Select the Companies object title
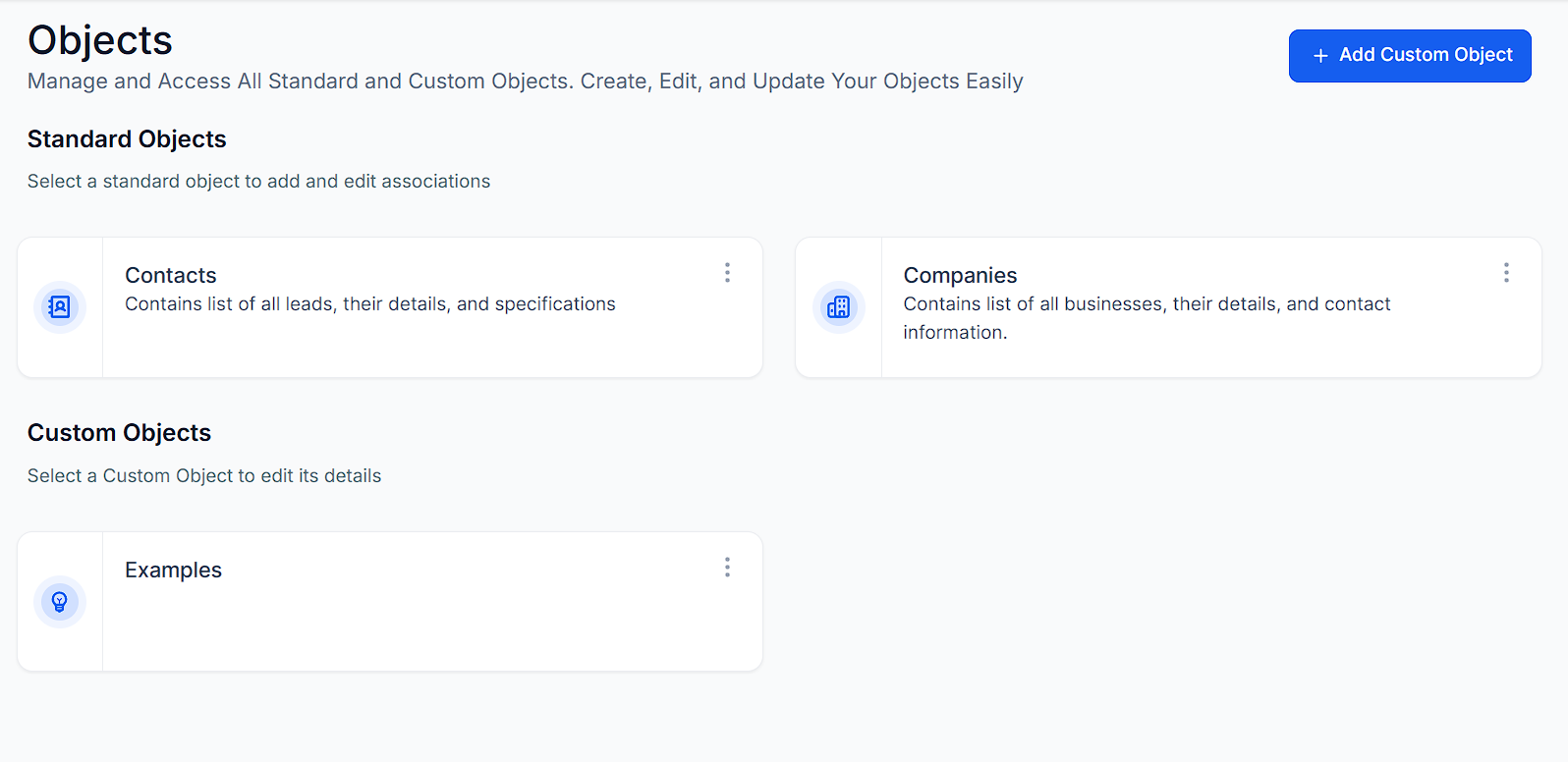 coord(960,276)
